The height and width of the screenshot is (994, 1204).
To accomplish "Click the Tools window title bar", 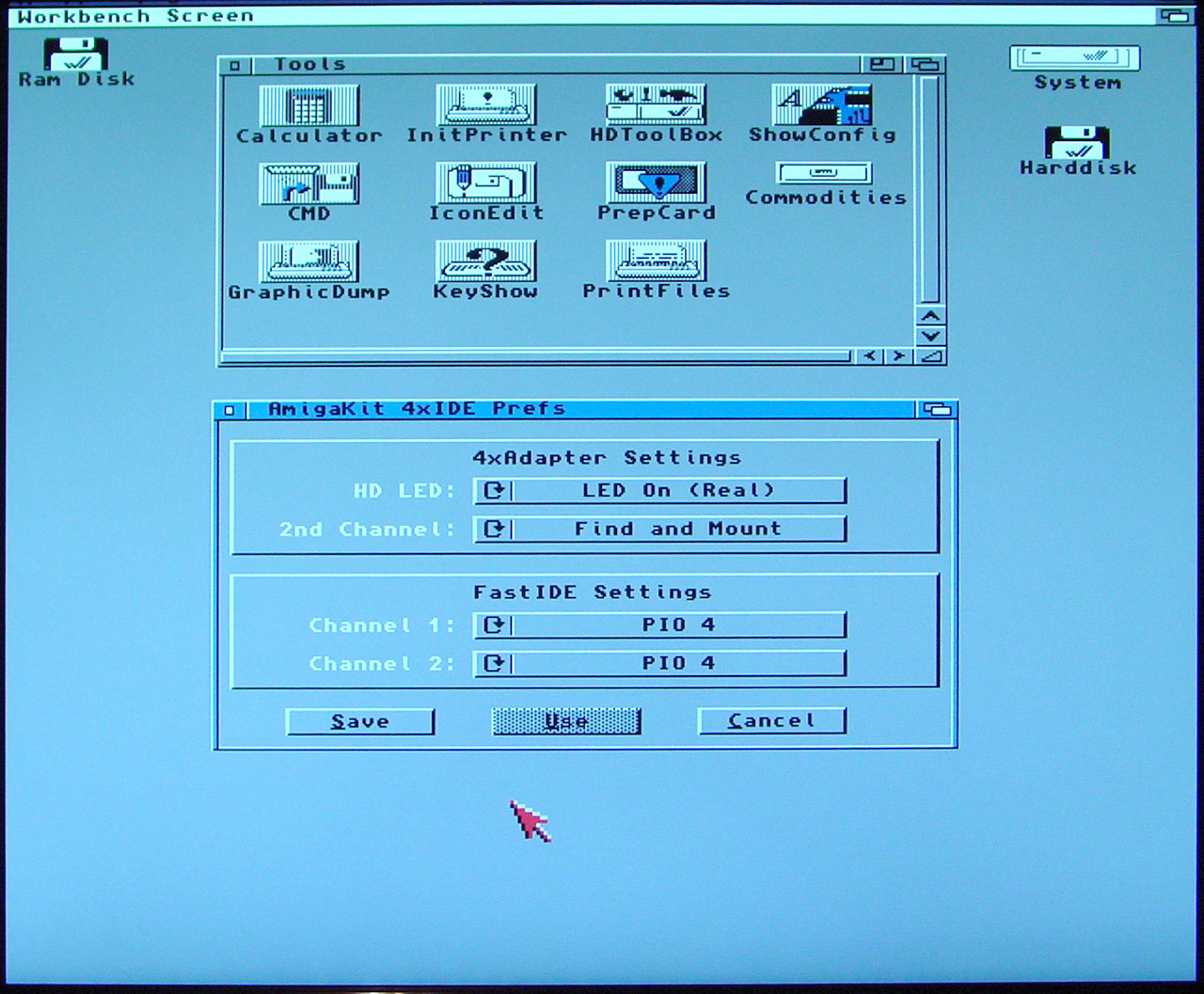I will pos(555,64).
